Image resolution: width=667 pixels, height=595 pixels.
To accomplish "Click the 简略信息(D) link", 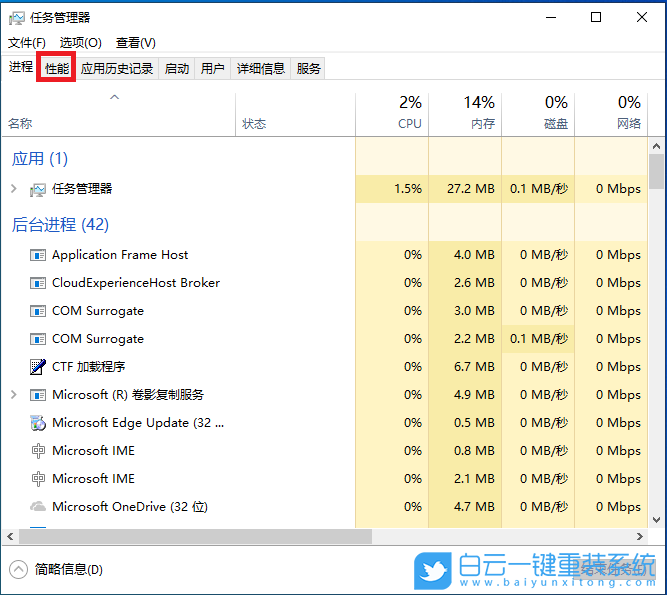I will coord(69,569).
